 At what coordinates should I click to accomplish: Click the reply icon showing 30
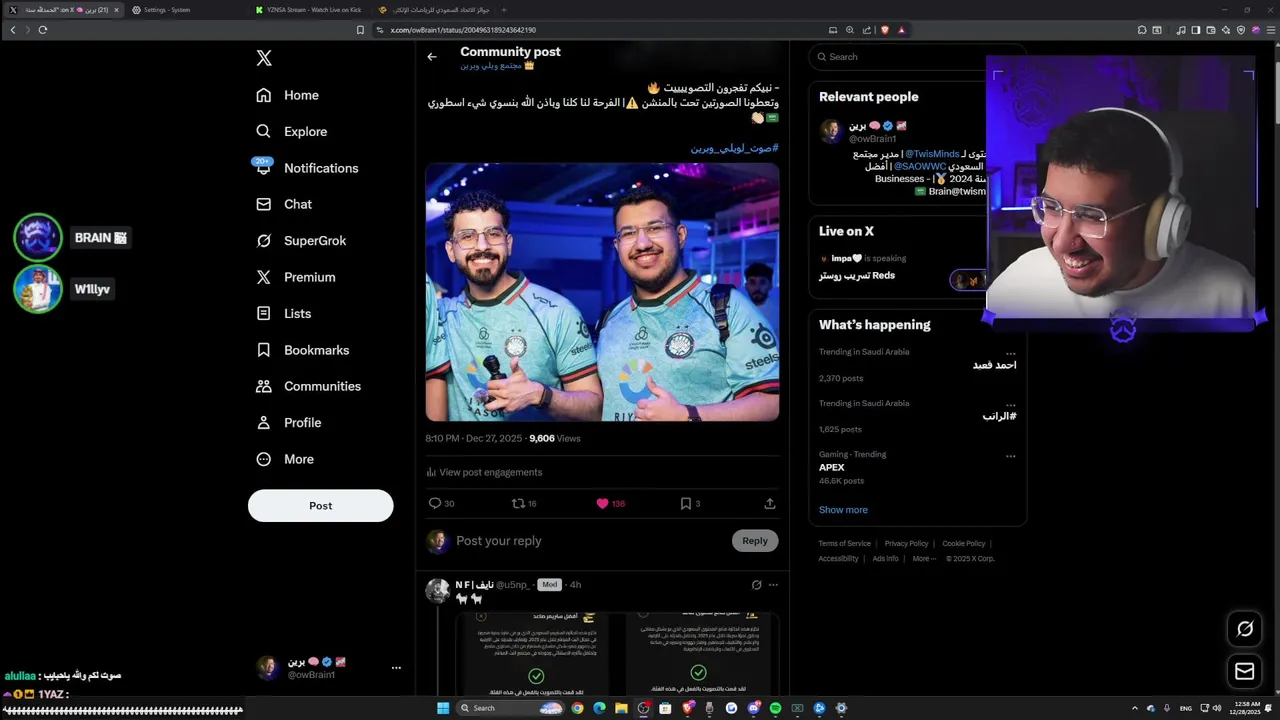click(x=441, y=504)
